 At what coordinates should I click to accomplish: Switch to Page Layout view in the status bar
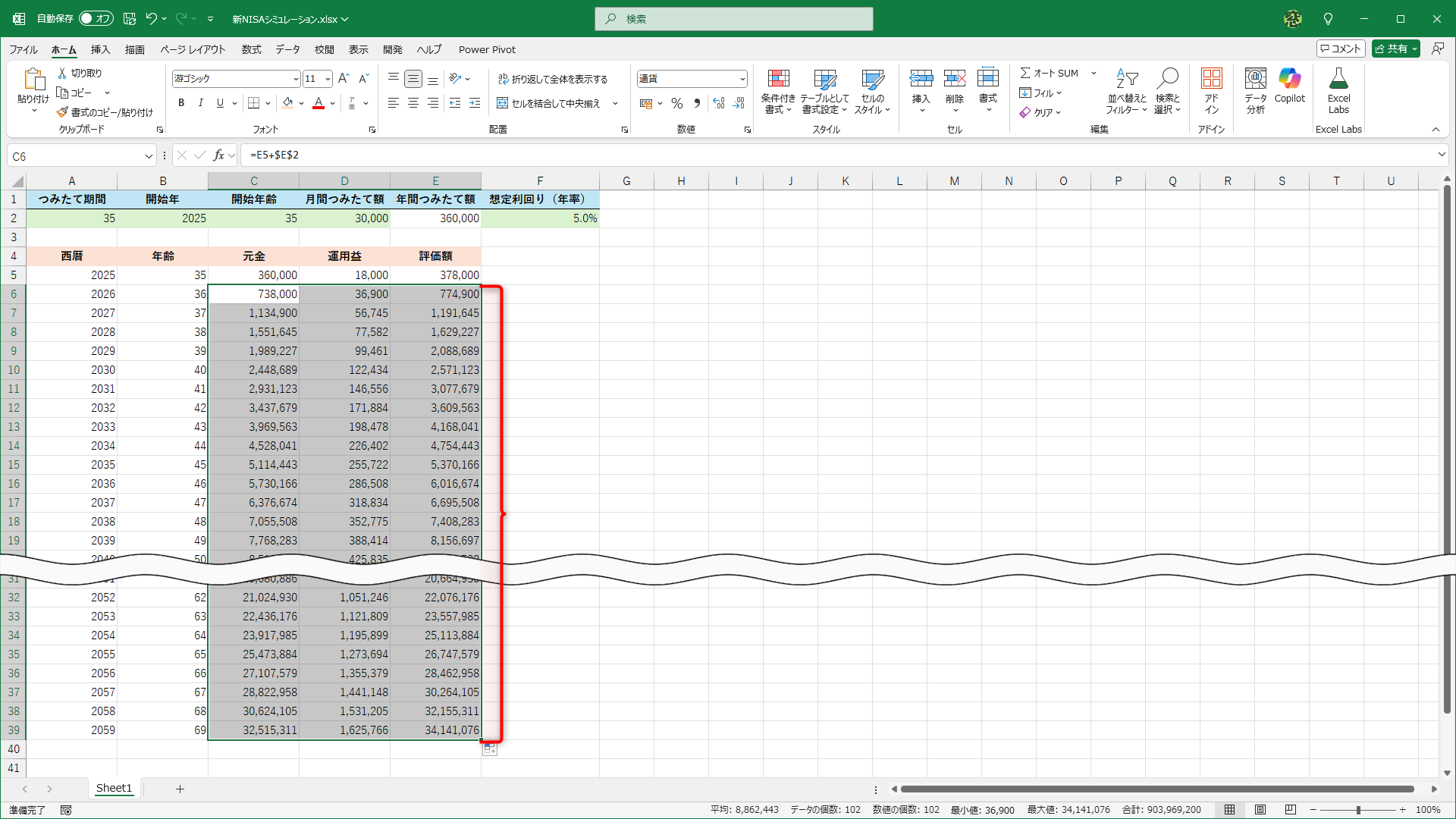pyautogui.click(x=1260, y=810)
